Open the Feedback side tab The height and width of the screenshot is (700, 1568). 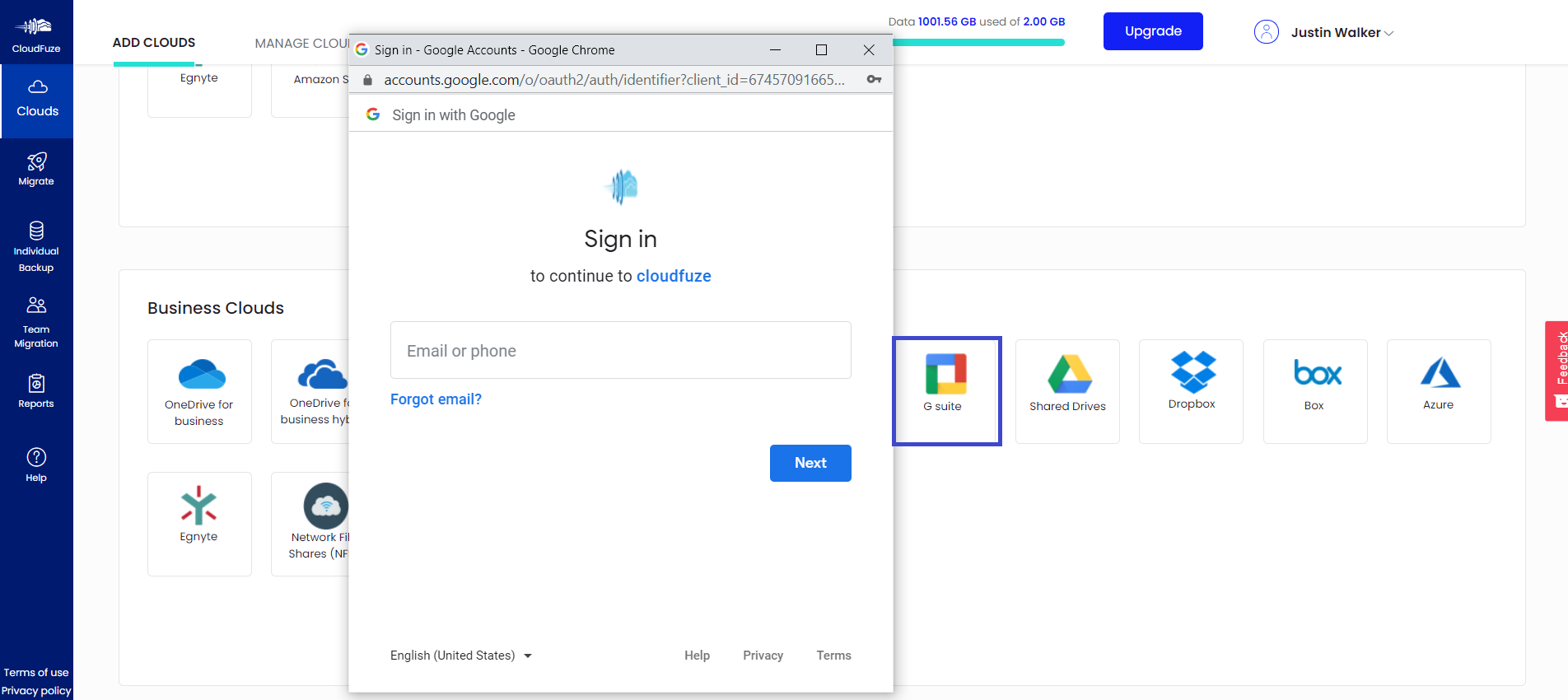pyautogui.click(x=1556, y=371)
